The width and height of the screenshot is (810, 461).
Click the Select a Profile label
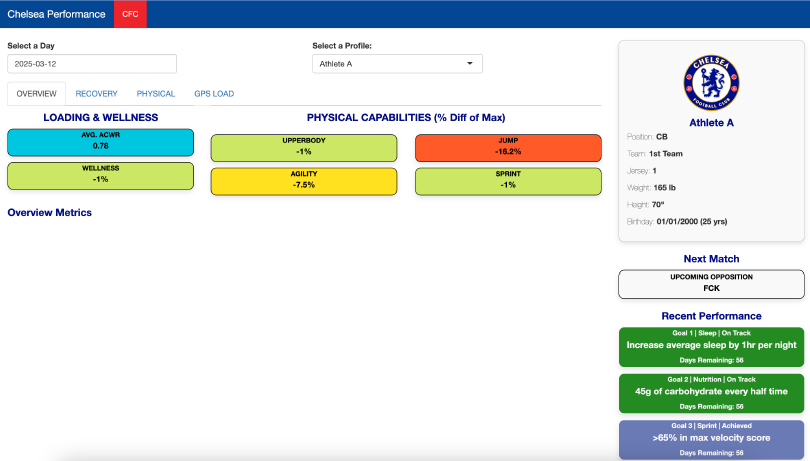pos(342,45)
